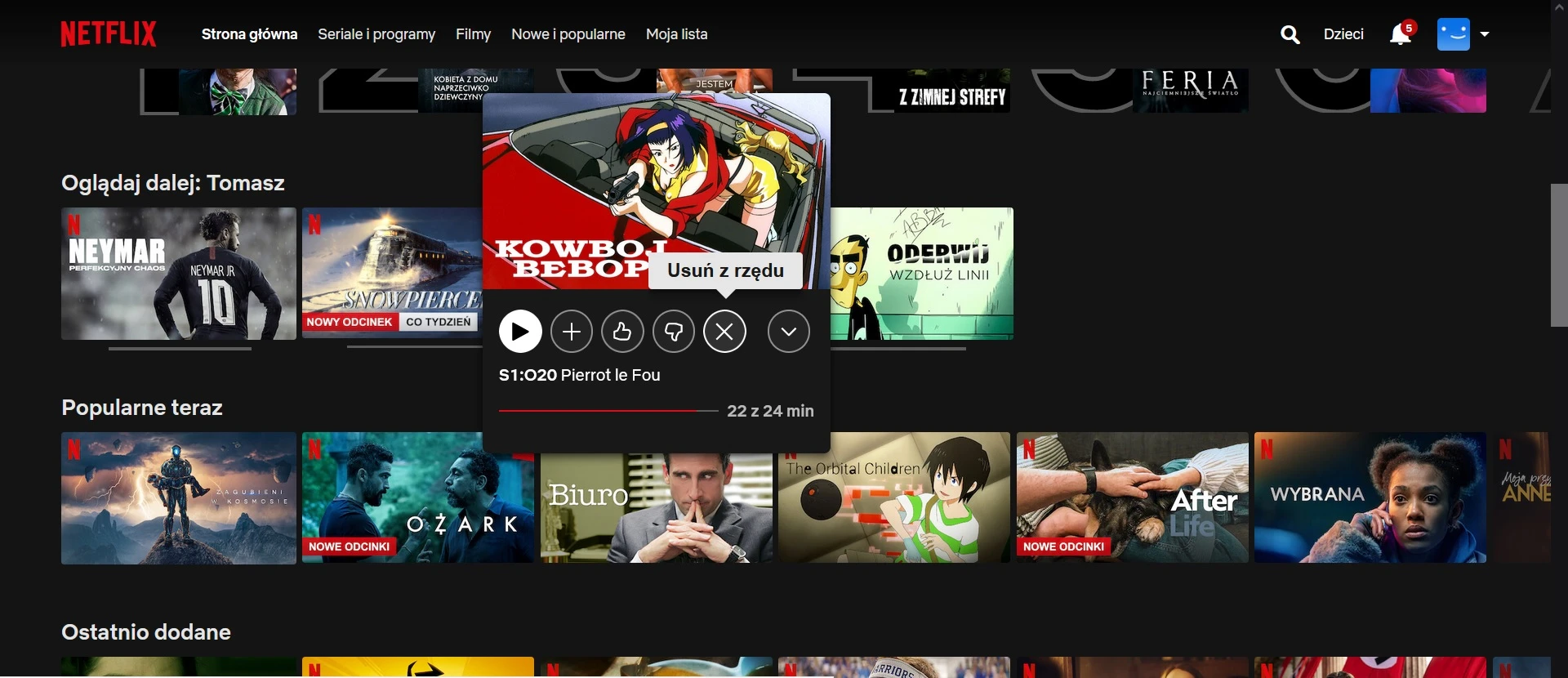Open Nowe i popularne
1568x678 pixels.
pyautogui.click(x=568, y=34)
